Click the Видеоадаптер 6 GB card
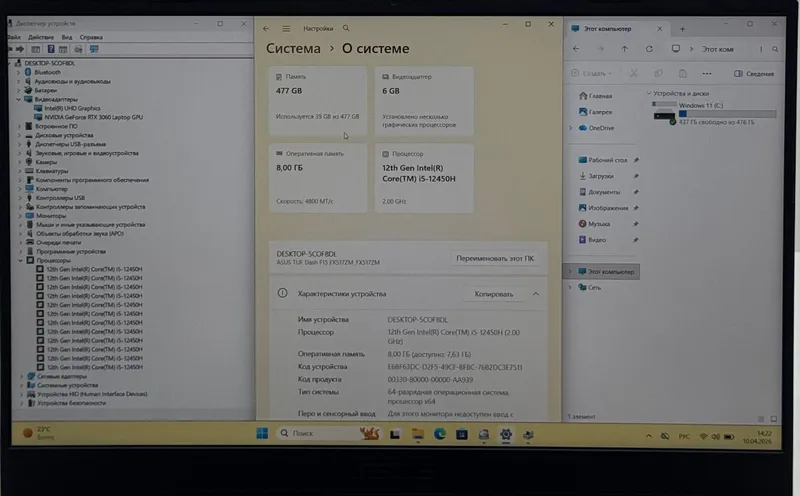This screenshot has height=496, width=800. pyautogui.click(x=424, y=101)
